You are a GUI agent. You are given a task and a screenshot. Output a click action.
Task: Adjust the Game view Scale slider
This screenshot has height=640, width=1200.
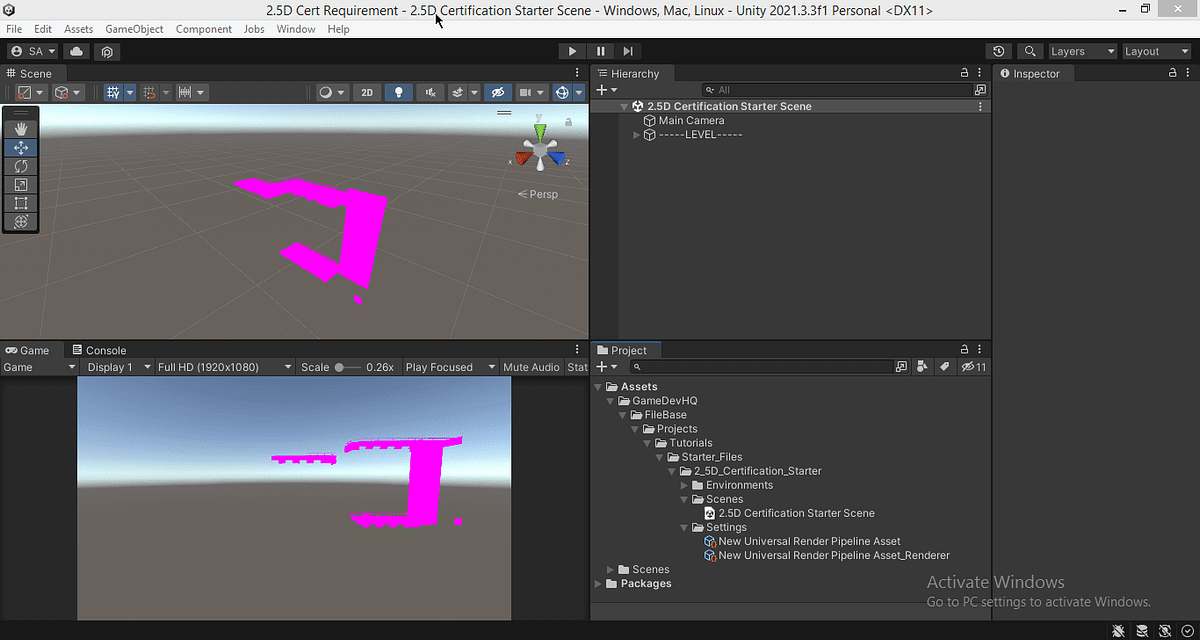[340, 367]
